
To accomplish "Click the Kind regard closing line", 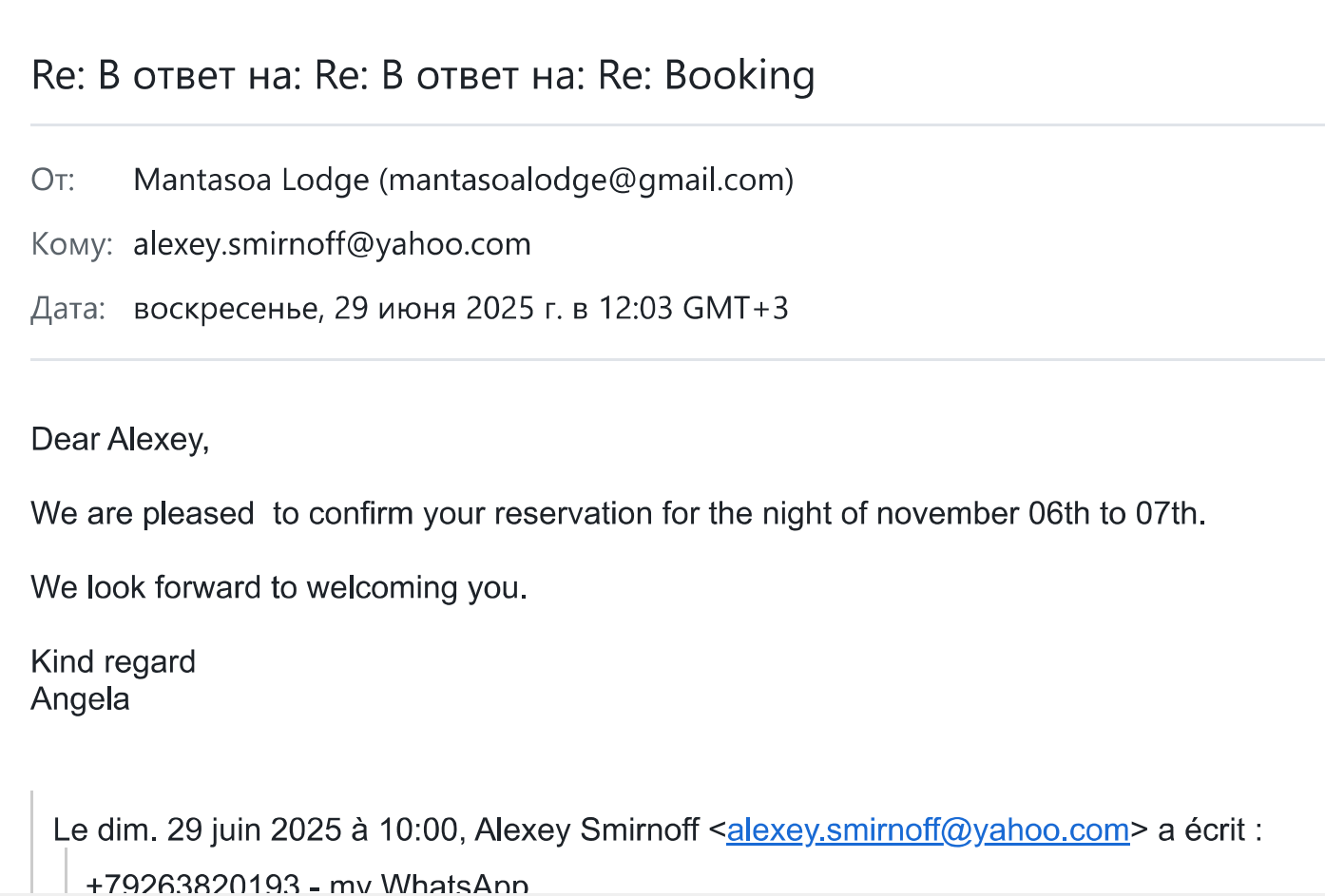I will [x=113, y=661].
